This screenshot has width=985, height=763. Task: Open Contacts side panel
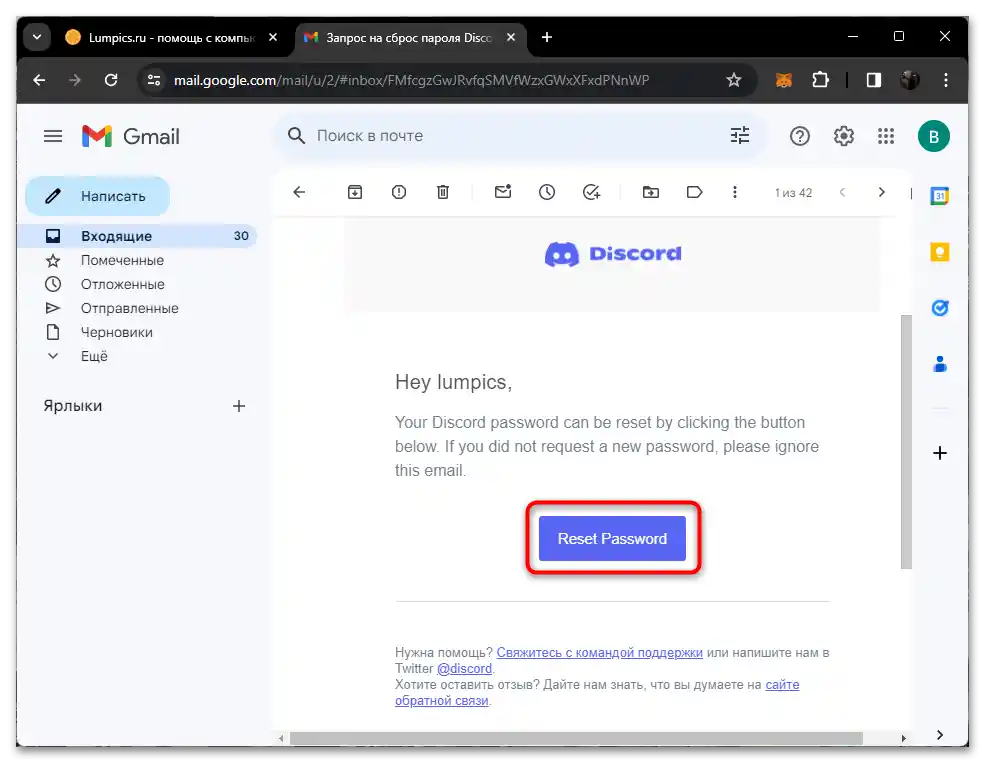click(939, 364)
